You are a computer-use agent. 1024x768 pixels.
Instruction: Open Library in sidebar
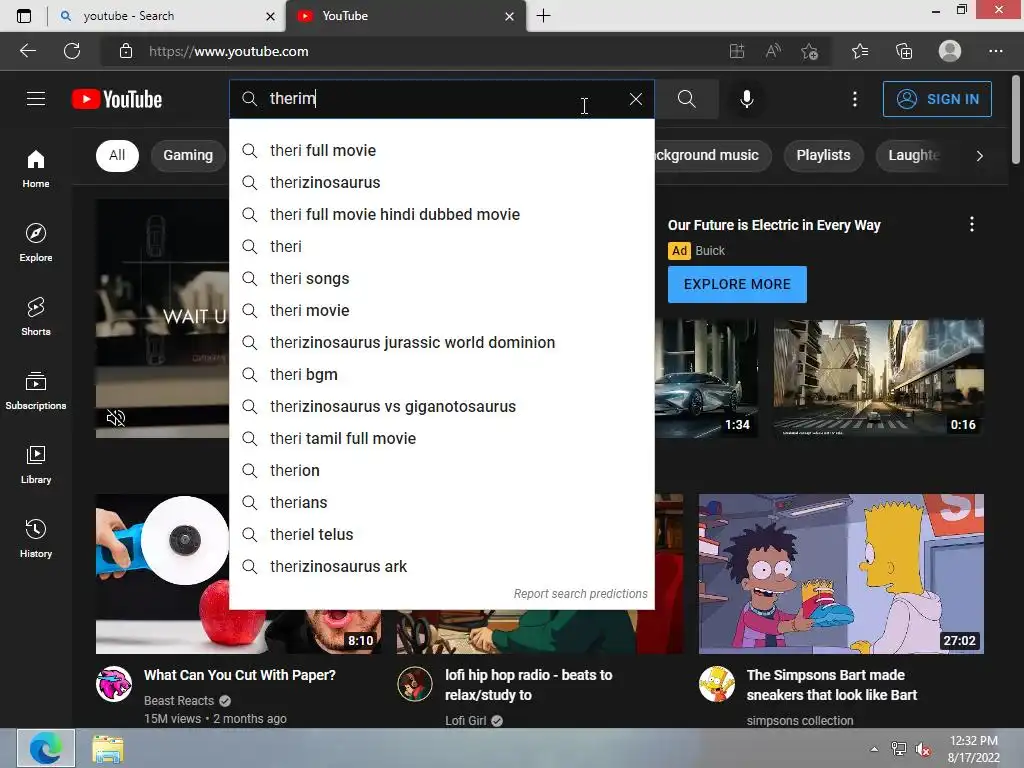(36, 464)
